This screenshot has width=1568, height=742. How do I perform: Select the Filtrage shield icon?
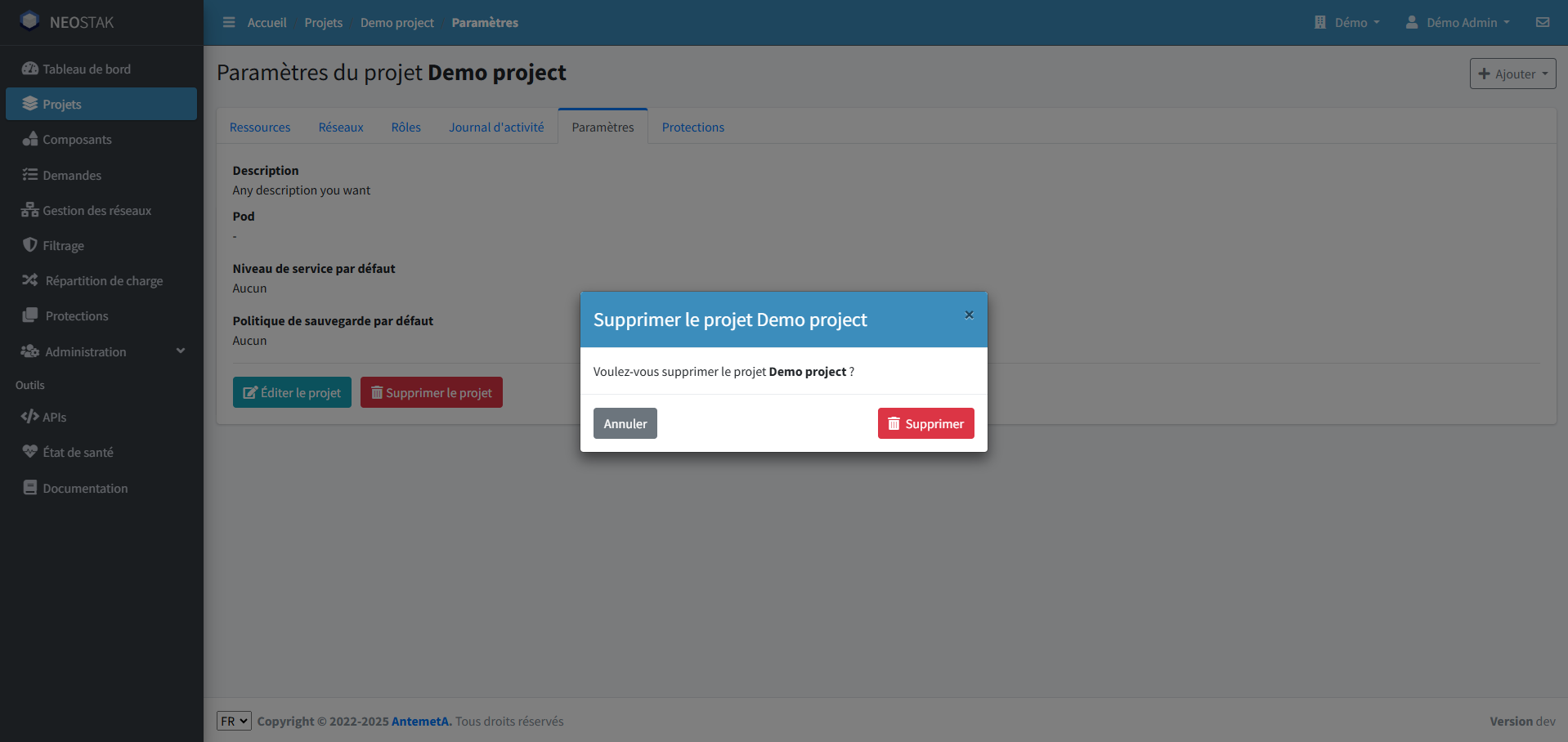[29, 245]
